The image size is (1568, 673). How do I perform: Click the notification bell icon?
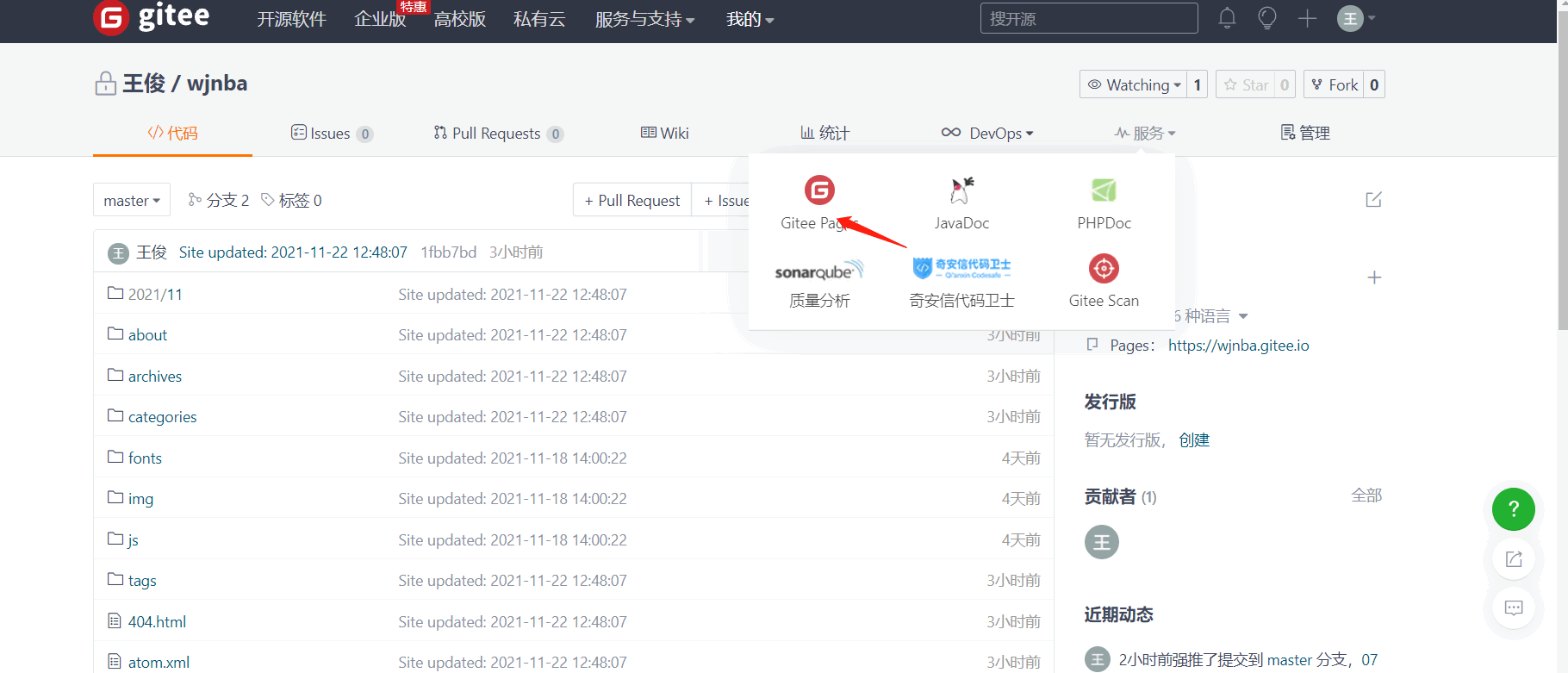(x=1227, y=18)
